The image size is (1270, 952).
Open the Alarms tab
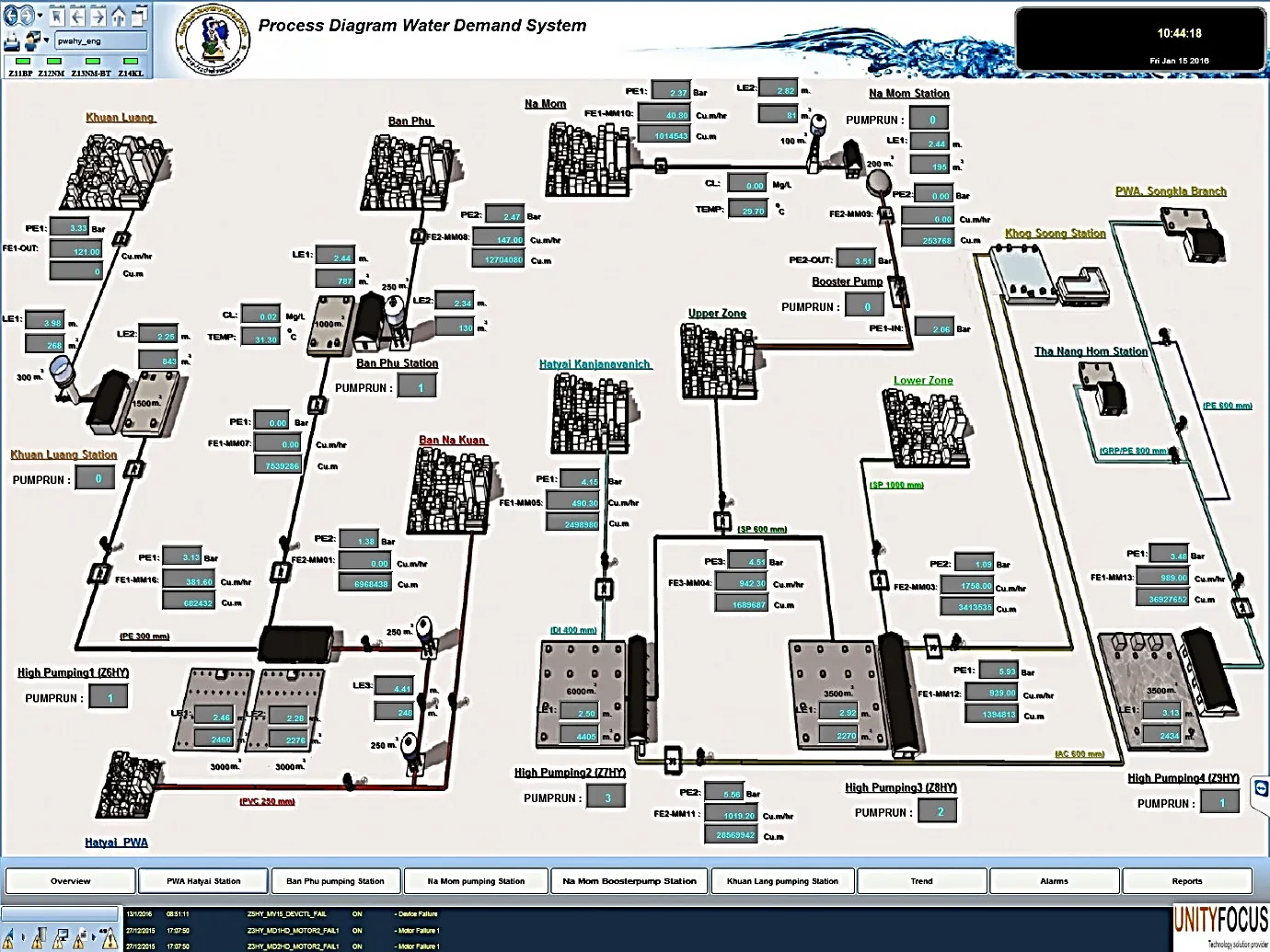pos(1054,881)
